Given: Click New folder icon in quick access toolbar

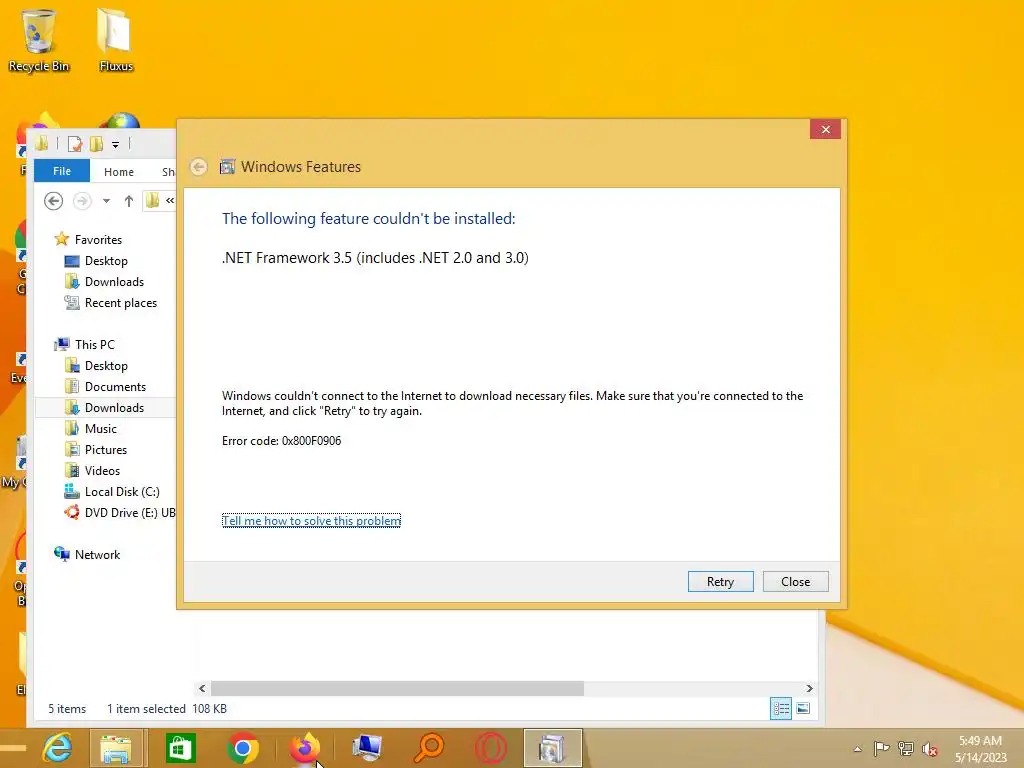Looking at the screenshot, I should point(96,144).
